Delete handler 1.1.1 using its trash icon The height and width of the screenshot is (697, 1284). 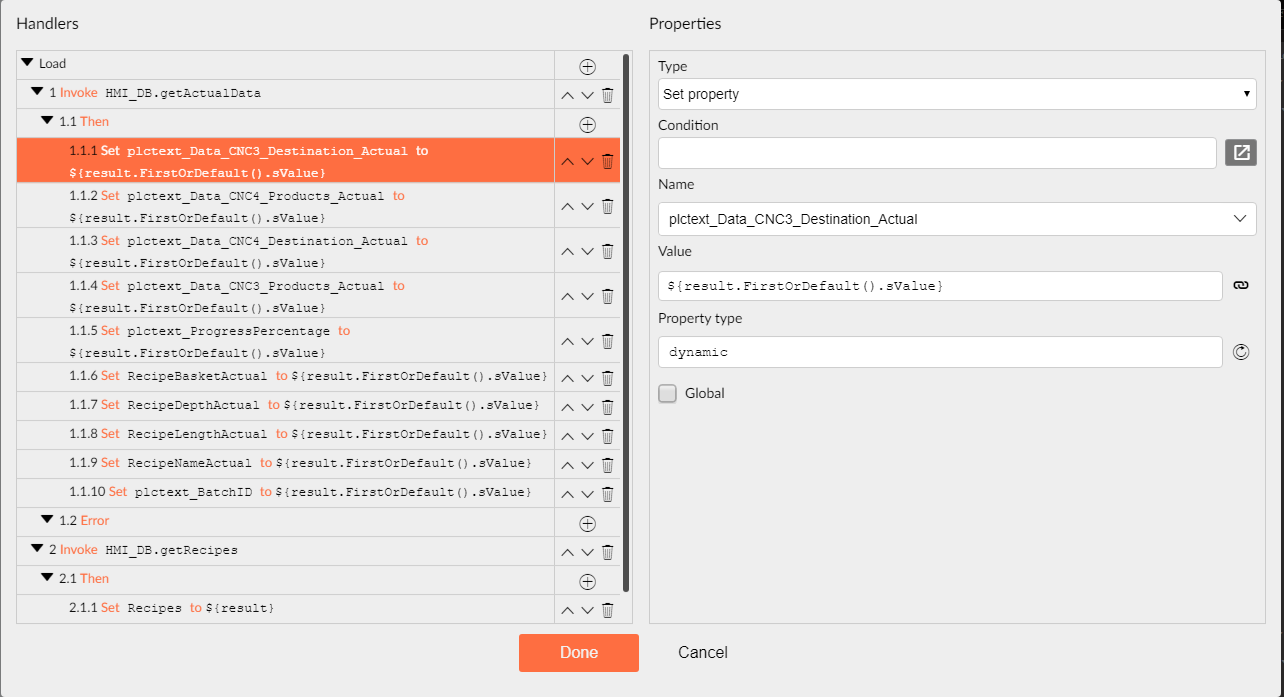click(607, 160)
